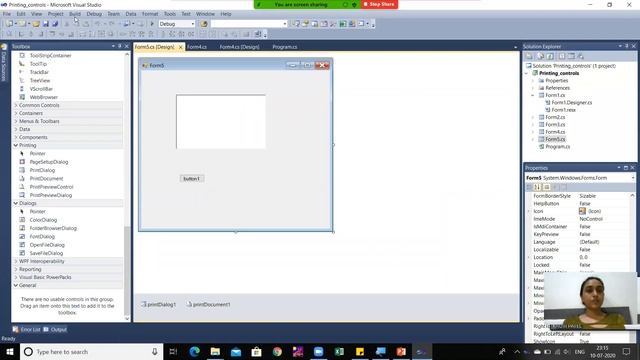
Task: Open the Properties object selector dropdown
Action: 633,178
